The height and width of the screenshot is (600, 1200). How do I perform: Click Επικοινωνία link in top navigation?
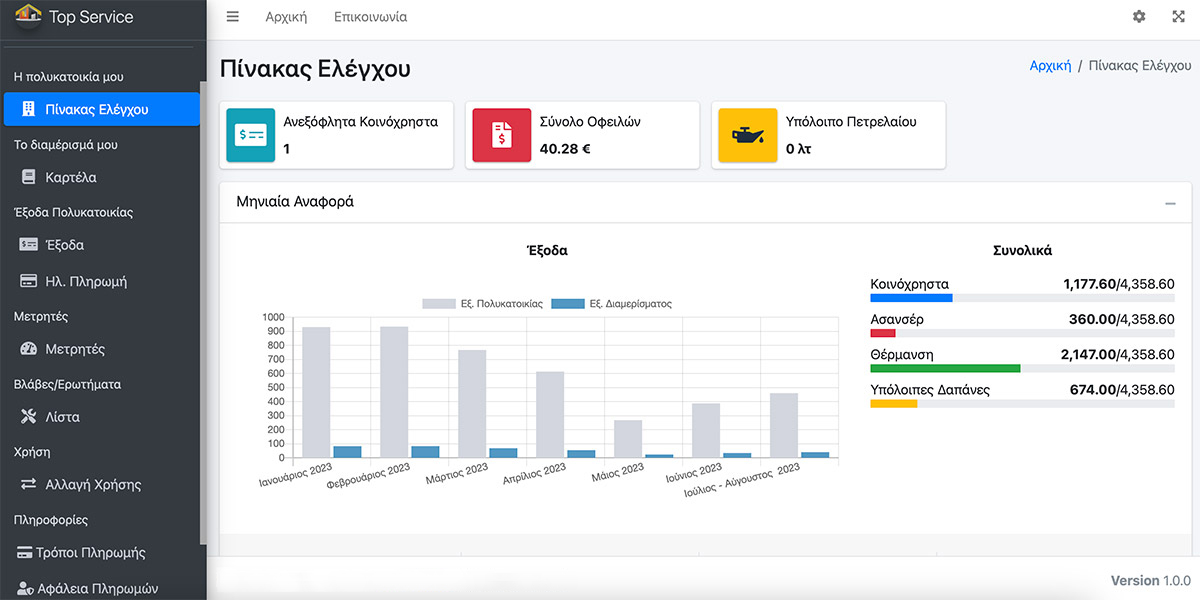point(370,17)
